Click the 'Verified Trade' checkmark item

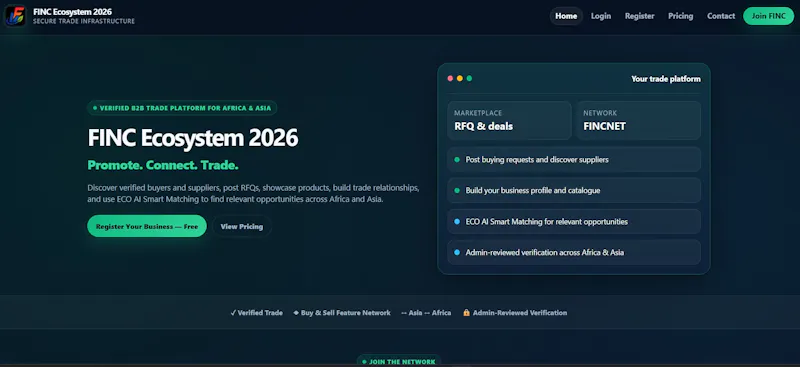click(x=257, y=312)
